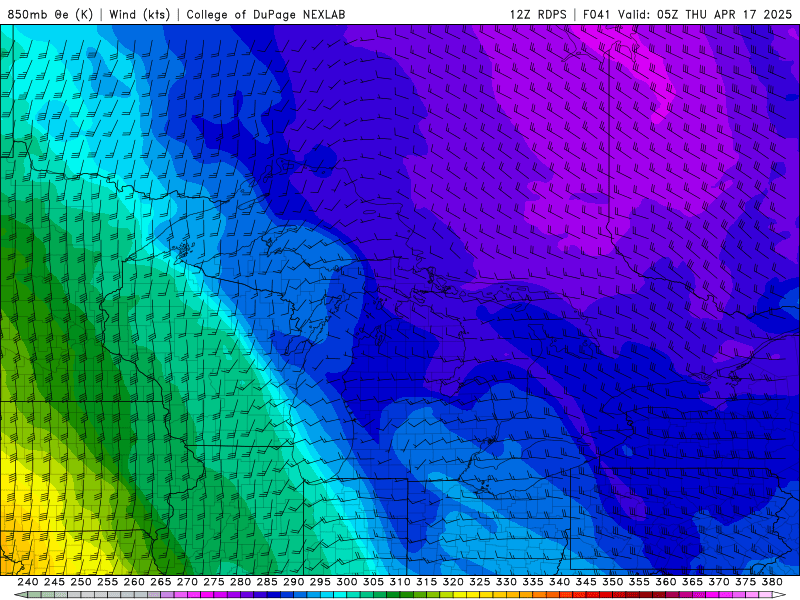Click the 325 value on the color scale

point(480,582)
